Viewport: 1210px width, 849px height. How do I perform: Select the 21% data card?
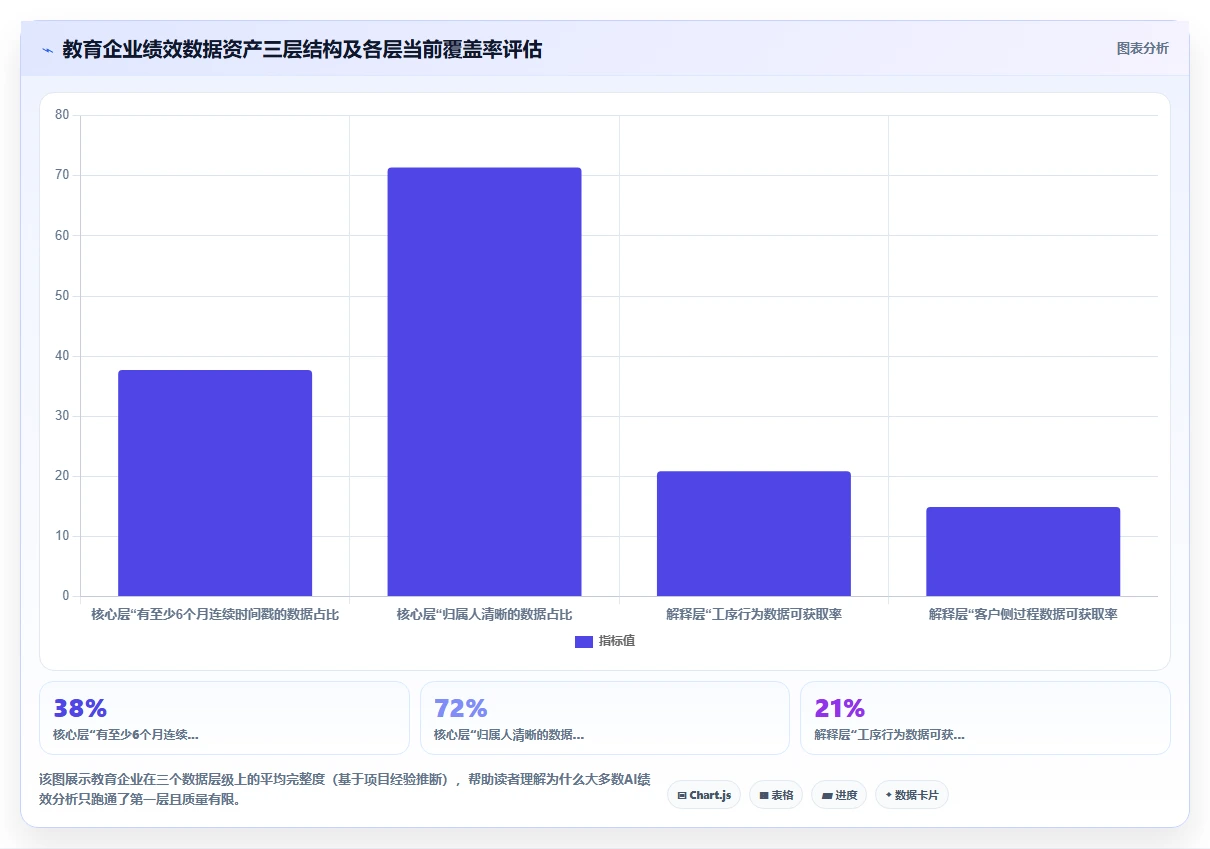pyautogui.click(x=985, y=718)
